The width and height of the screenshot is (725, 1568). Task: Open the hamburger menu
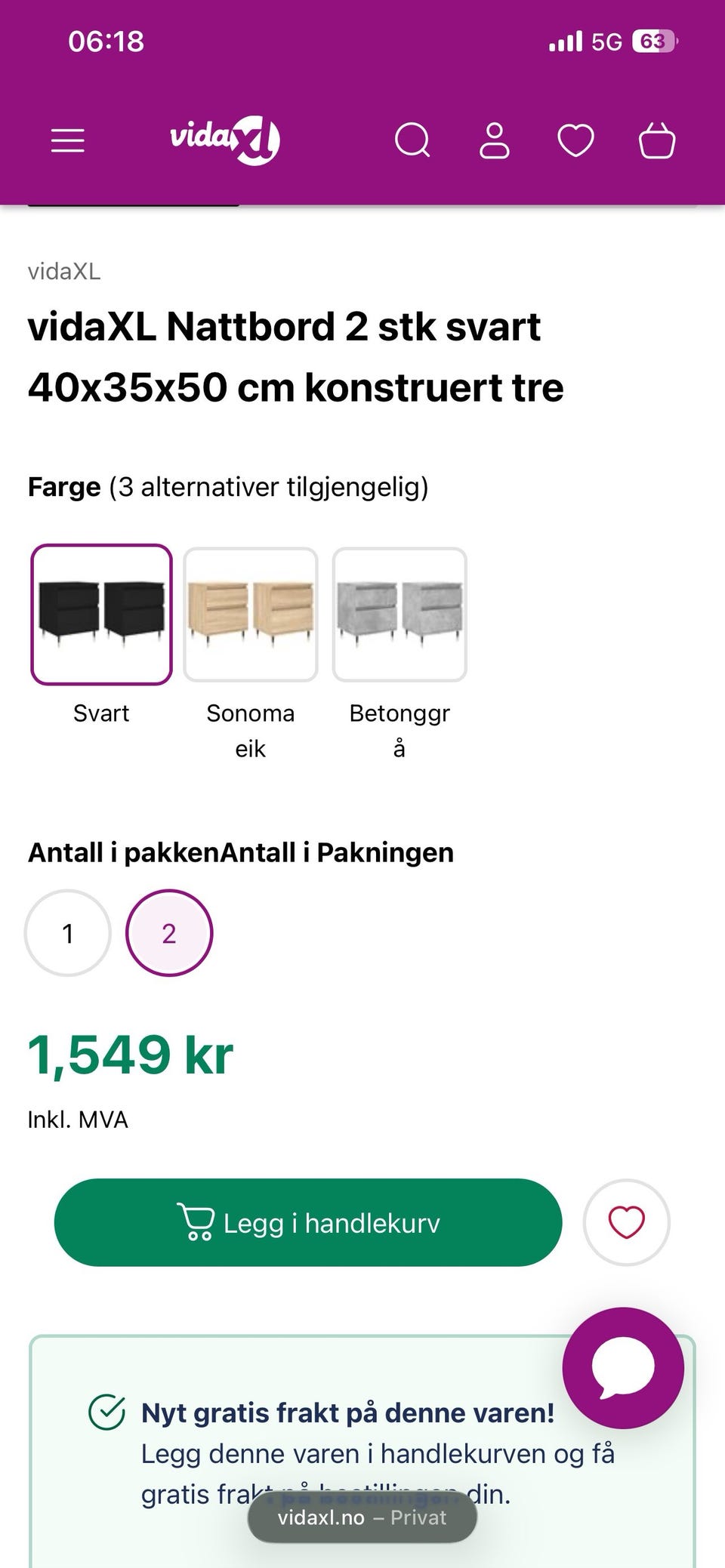[x=67, y=140]
